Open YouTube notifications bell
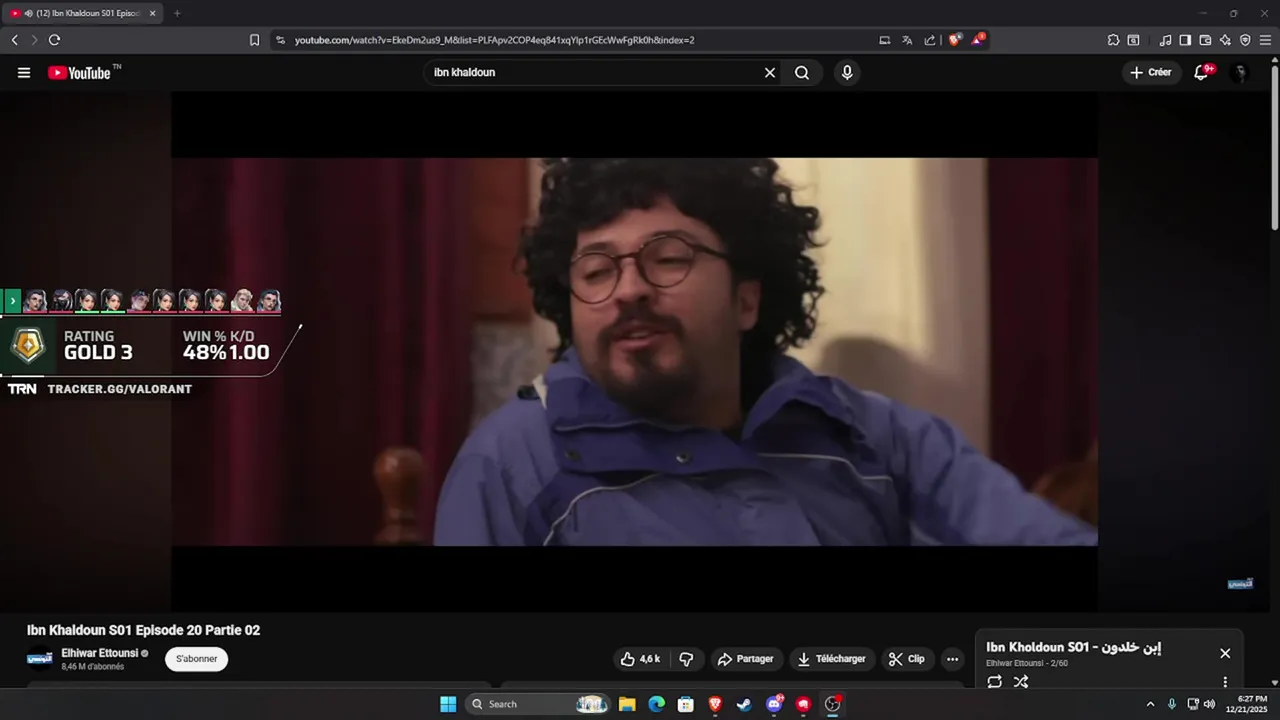Image resolution: width=1280 pixels, height=720 pixels. click(x=1202, y=73)
